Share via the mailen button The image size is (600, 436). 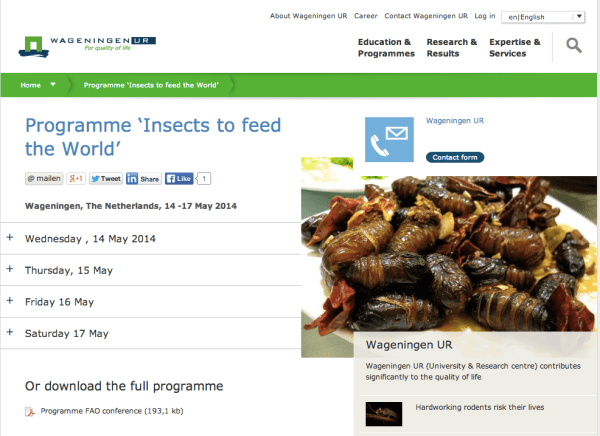click(x=44, y=178)
